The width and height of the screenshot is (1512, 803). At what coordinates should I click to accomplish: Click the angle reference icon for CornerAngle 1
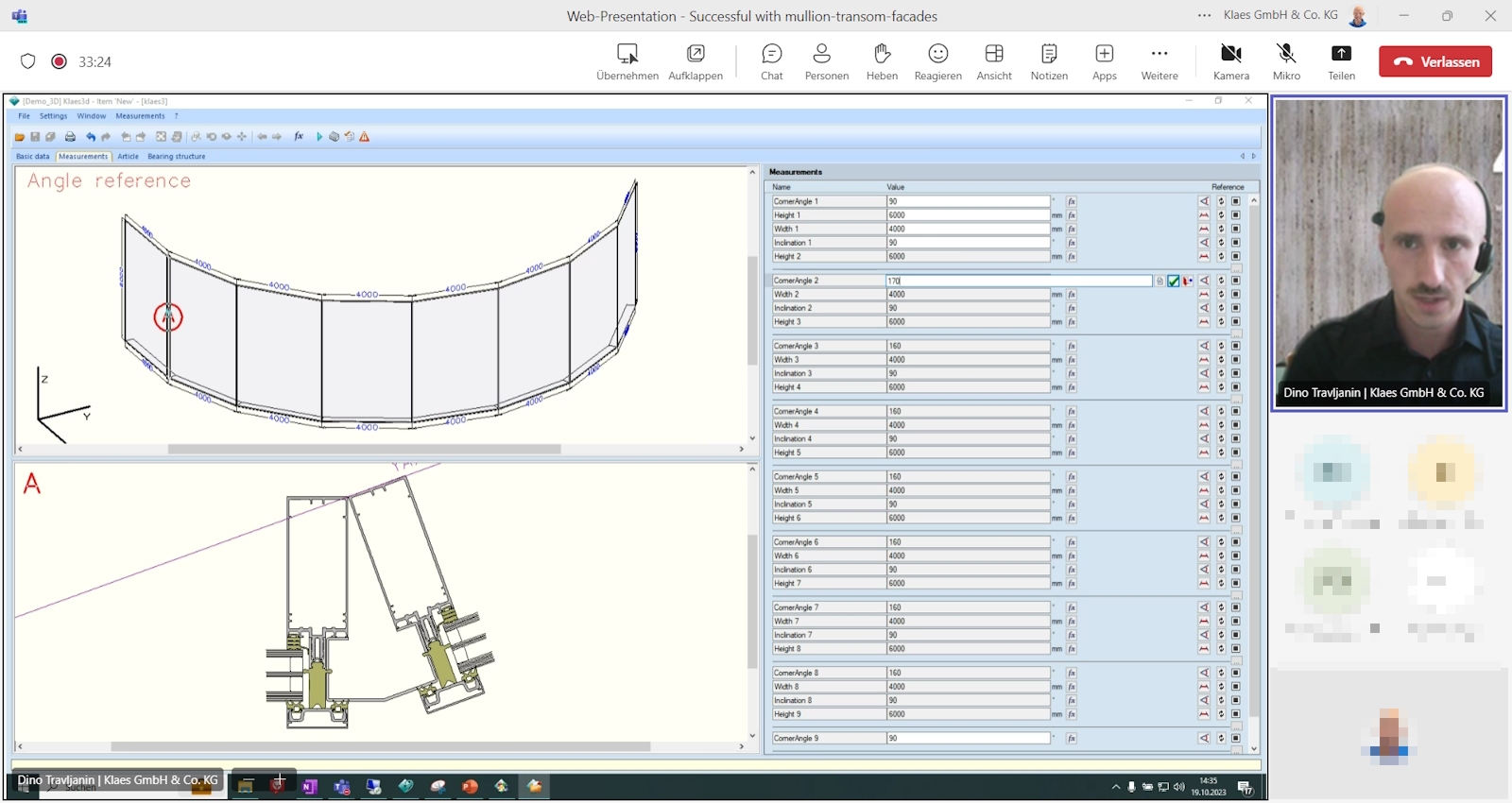[x=1204, y=201]
